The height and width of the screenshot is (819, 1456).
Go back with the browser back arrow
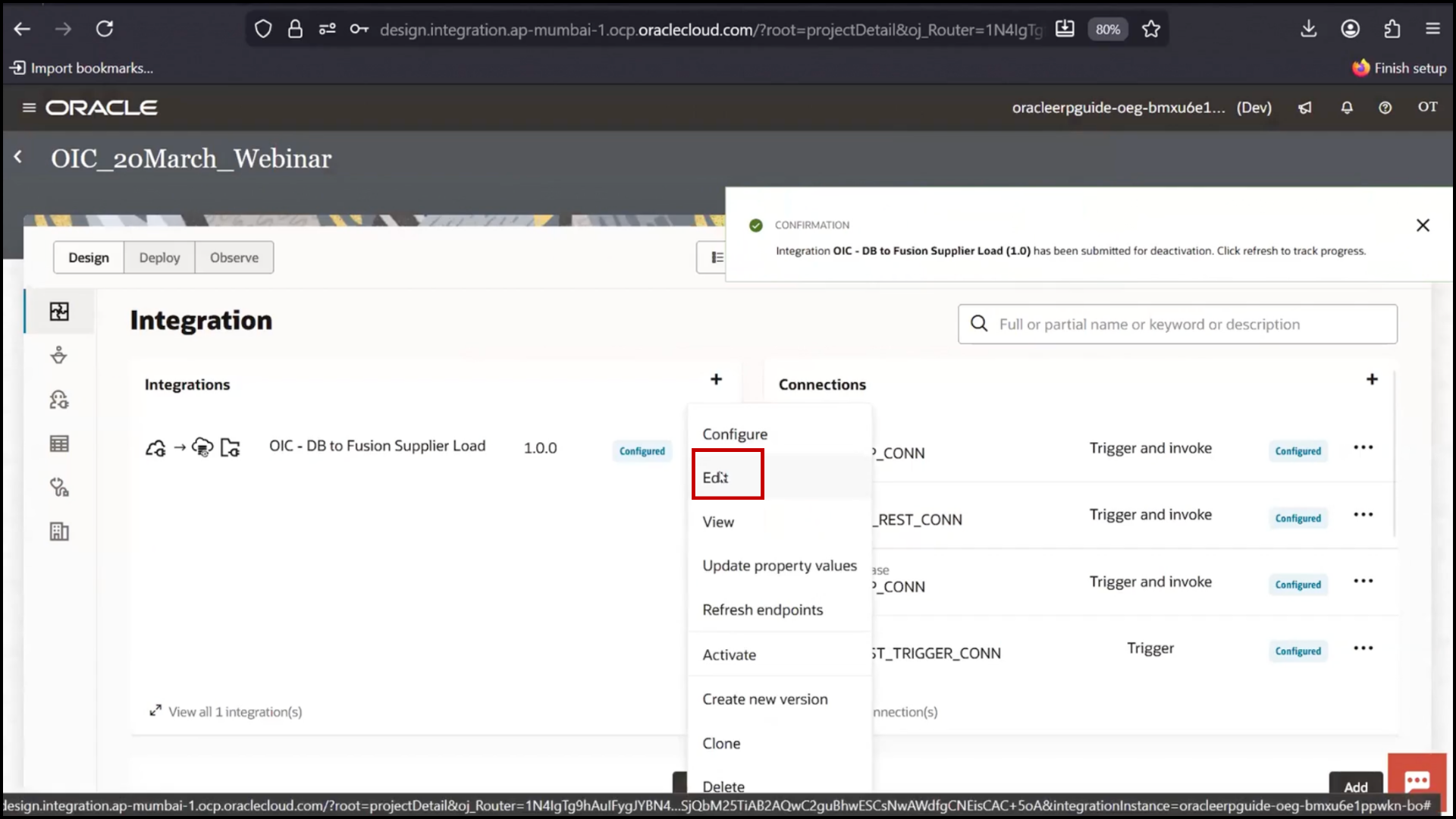[22, 29]
